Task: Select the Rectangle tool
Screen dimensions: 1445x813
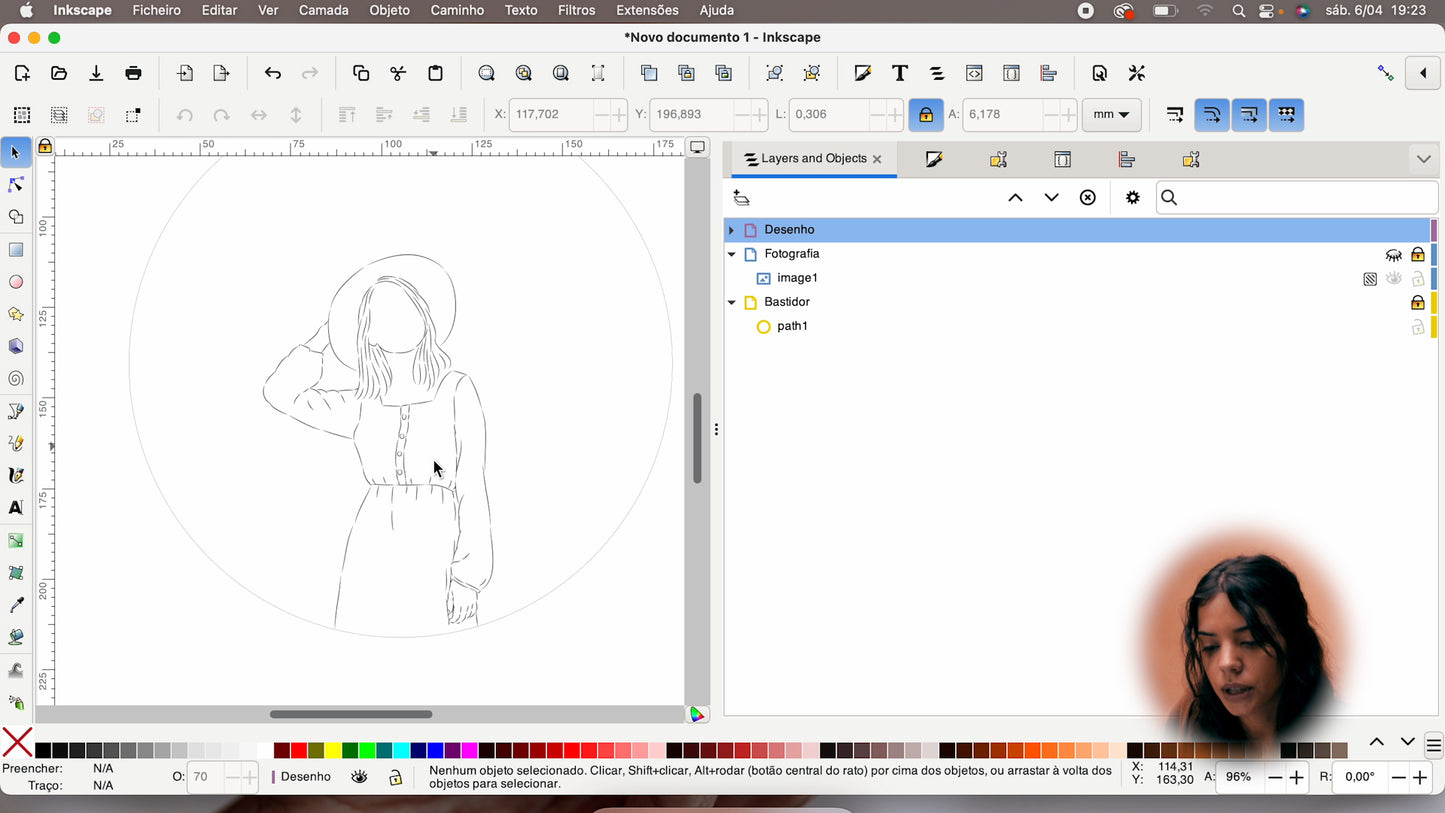Action: [16, 250]
